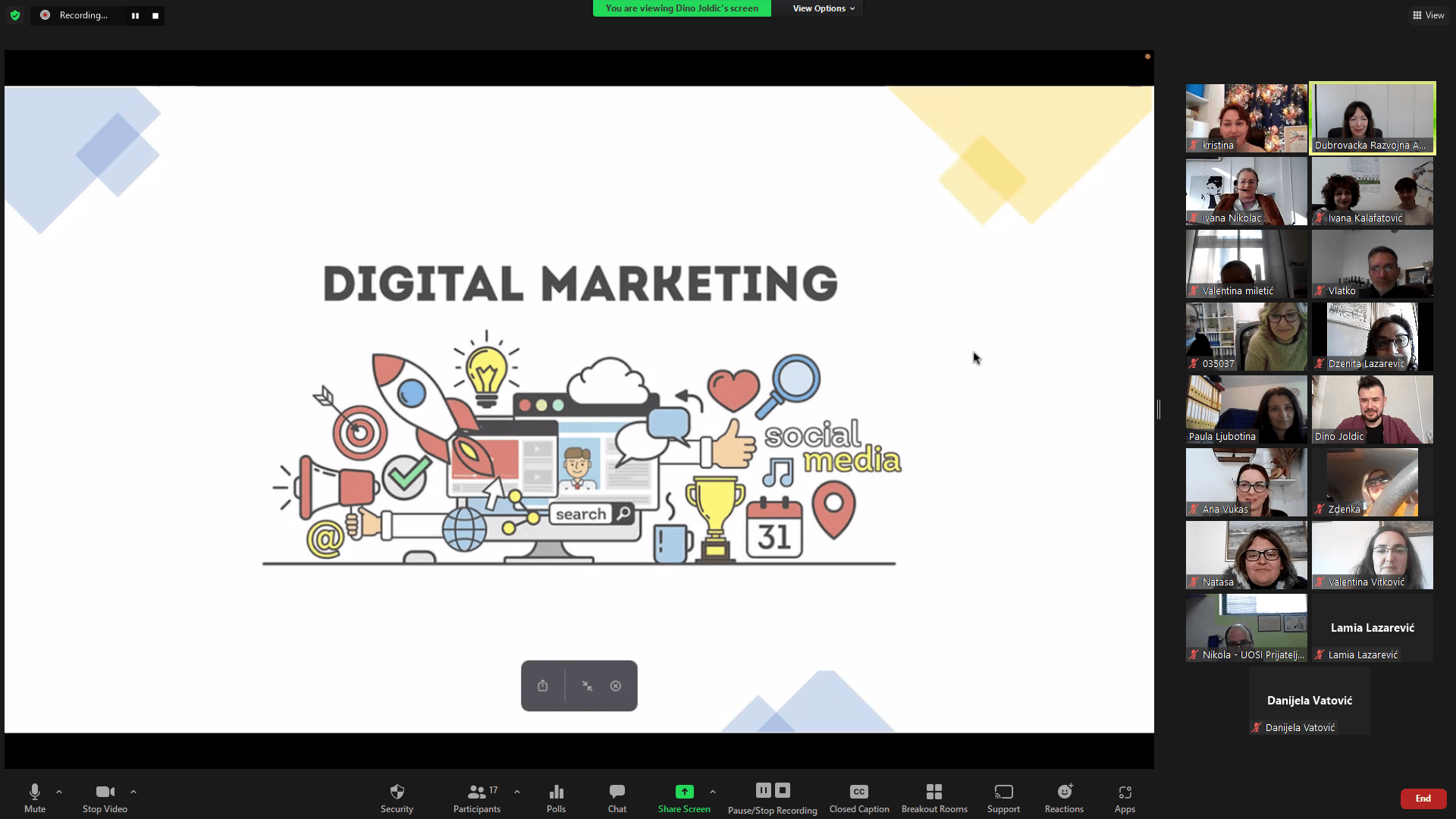
Task: Select Ana Vukas's video thumbnail
Action: click(x=1247, y=482)
